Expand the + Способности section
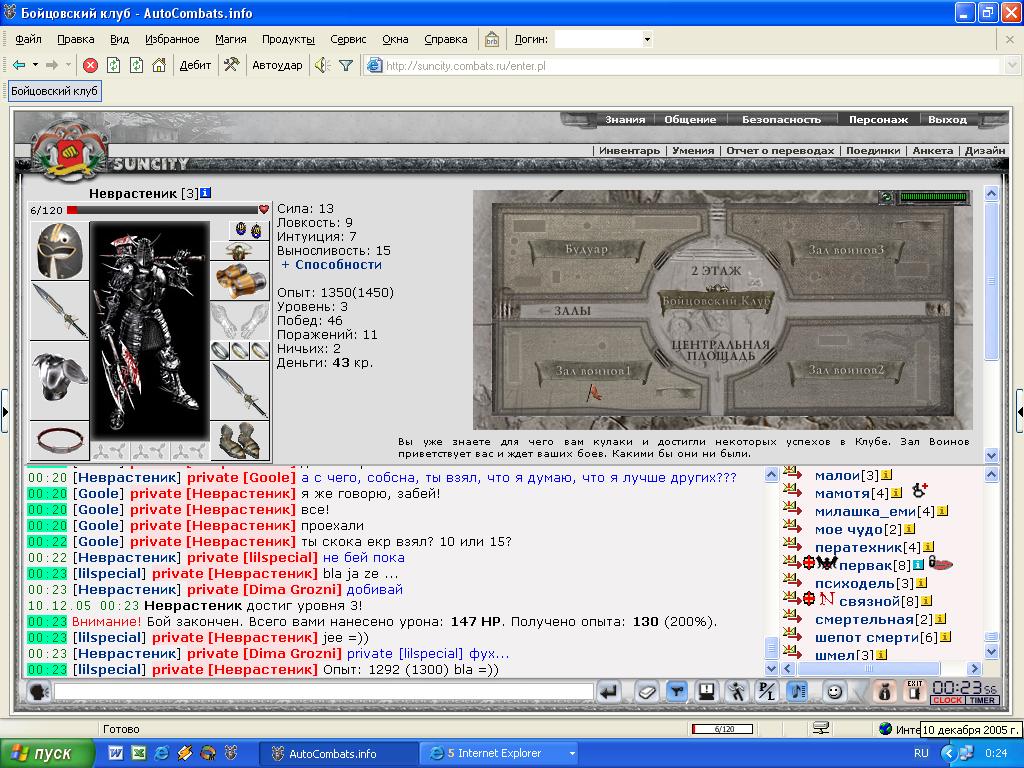 pos(332,264)
